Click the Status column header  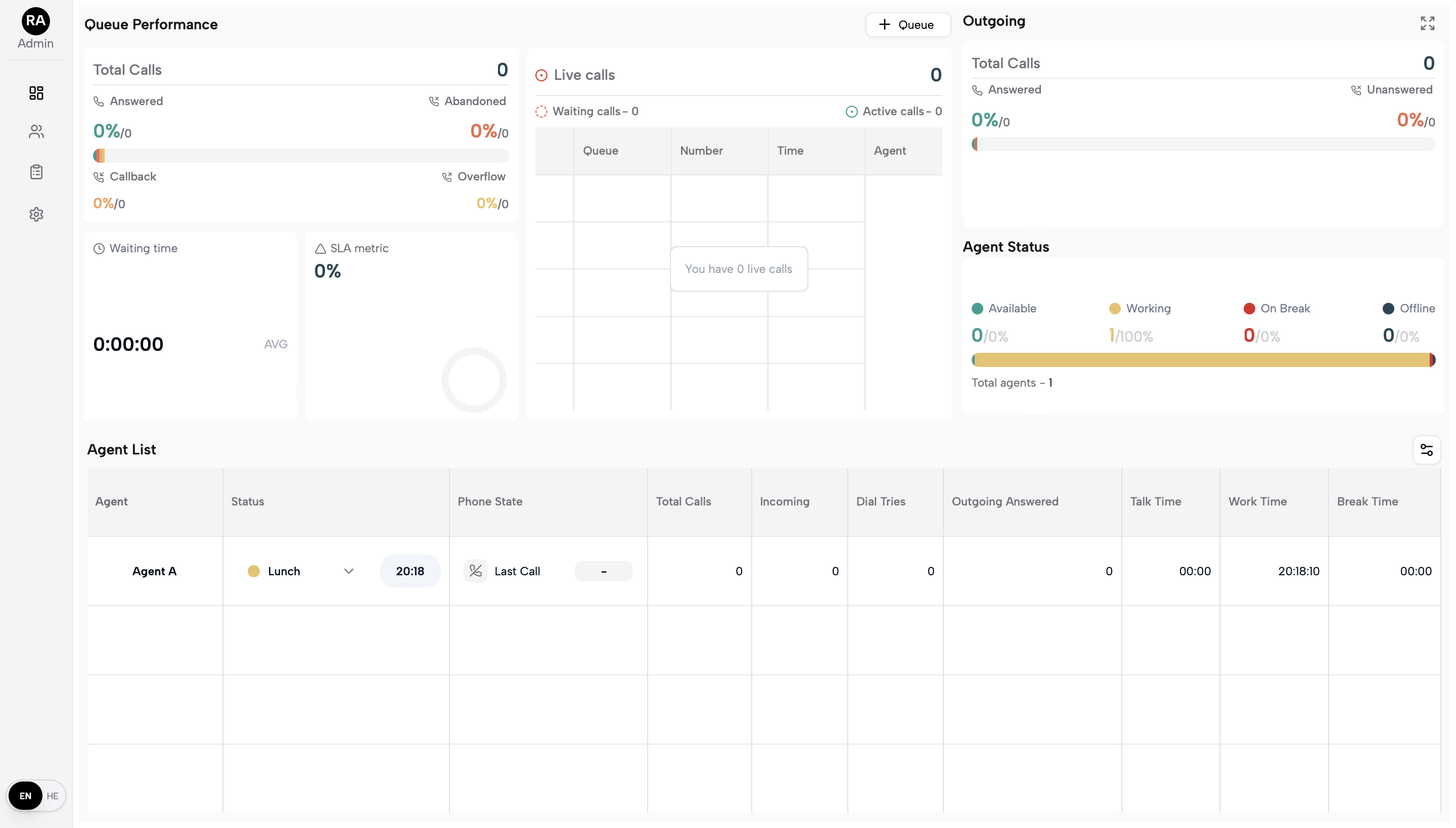(x=247, y=501)
